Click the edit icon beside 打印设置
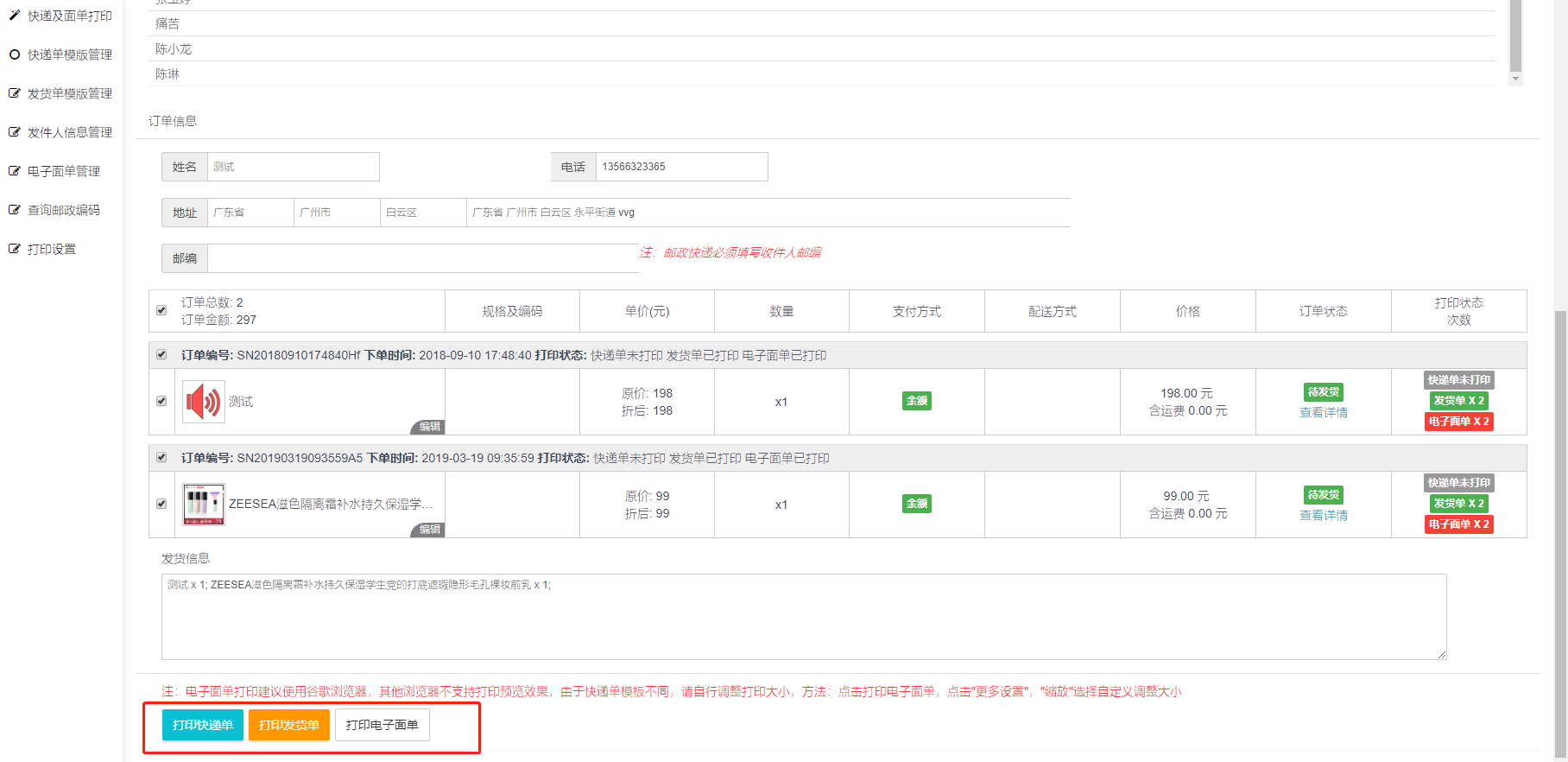The width and height of the screenshot is (1568, 762). [15, 249]
